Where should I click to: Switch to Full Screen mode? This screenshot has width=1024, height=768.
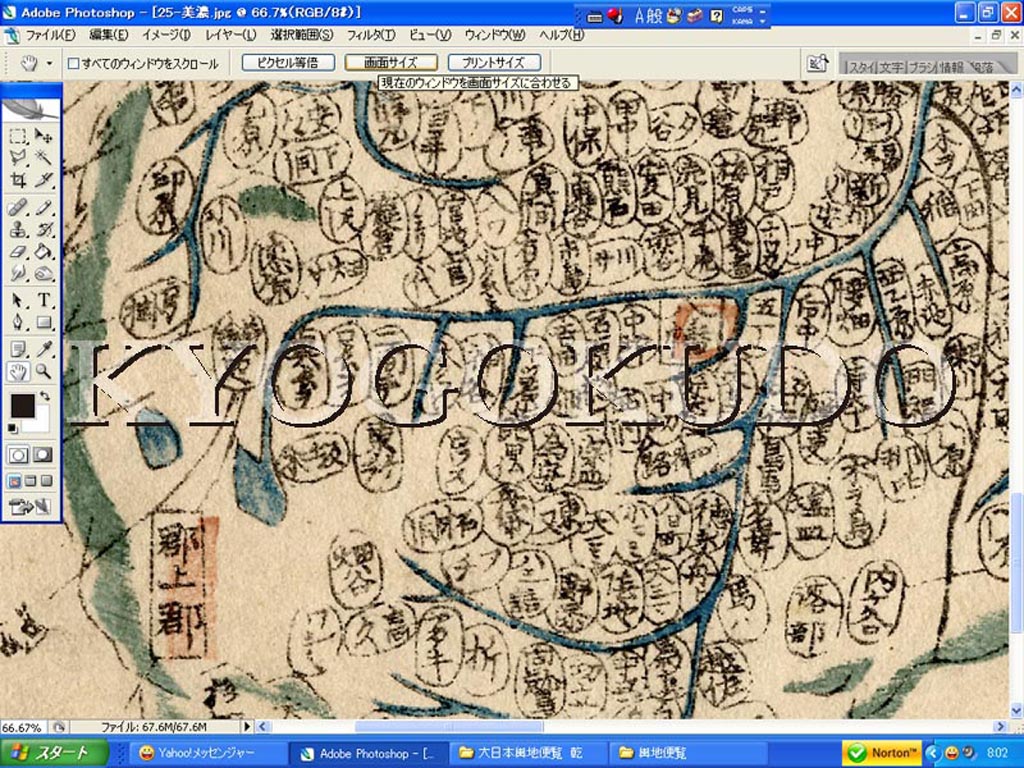46,481
